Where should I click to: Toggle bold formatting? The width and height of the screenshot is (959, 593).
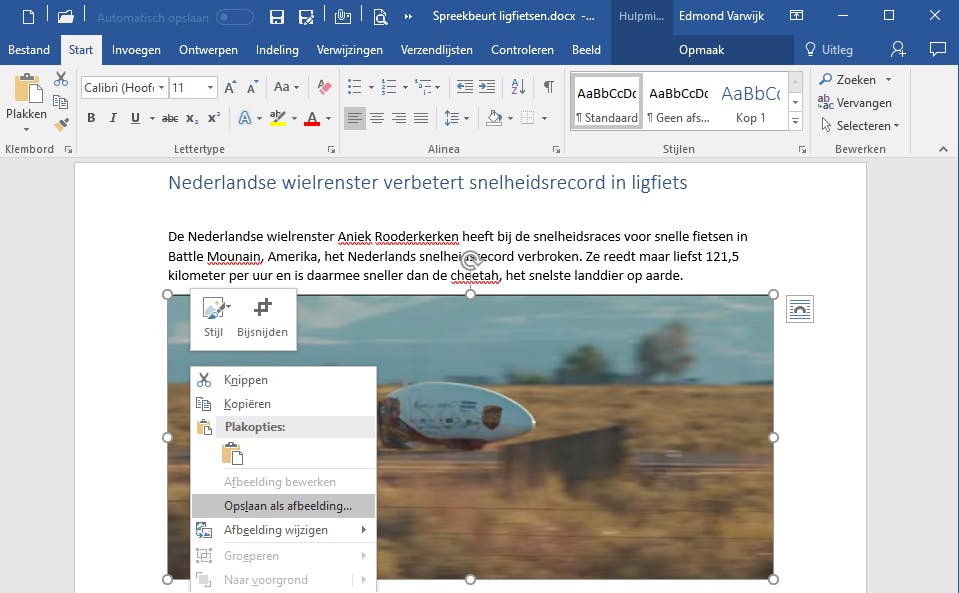click(x=91, y=118)
